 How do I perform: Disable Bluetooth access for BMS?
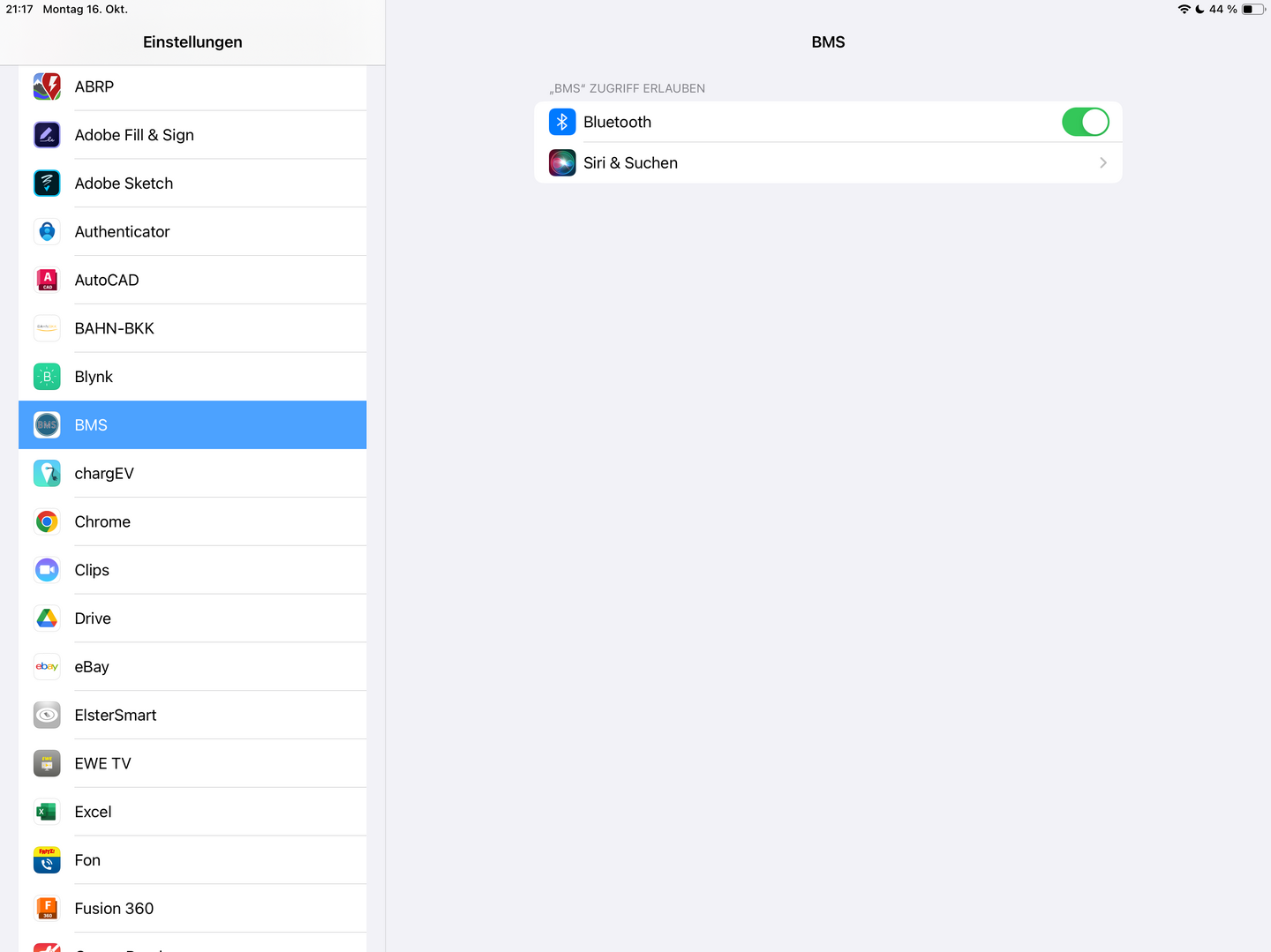tap(1085, 122)
